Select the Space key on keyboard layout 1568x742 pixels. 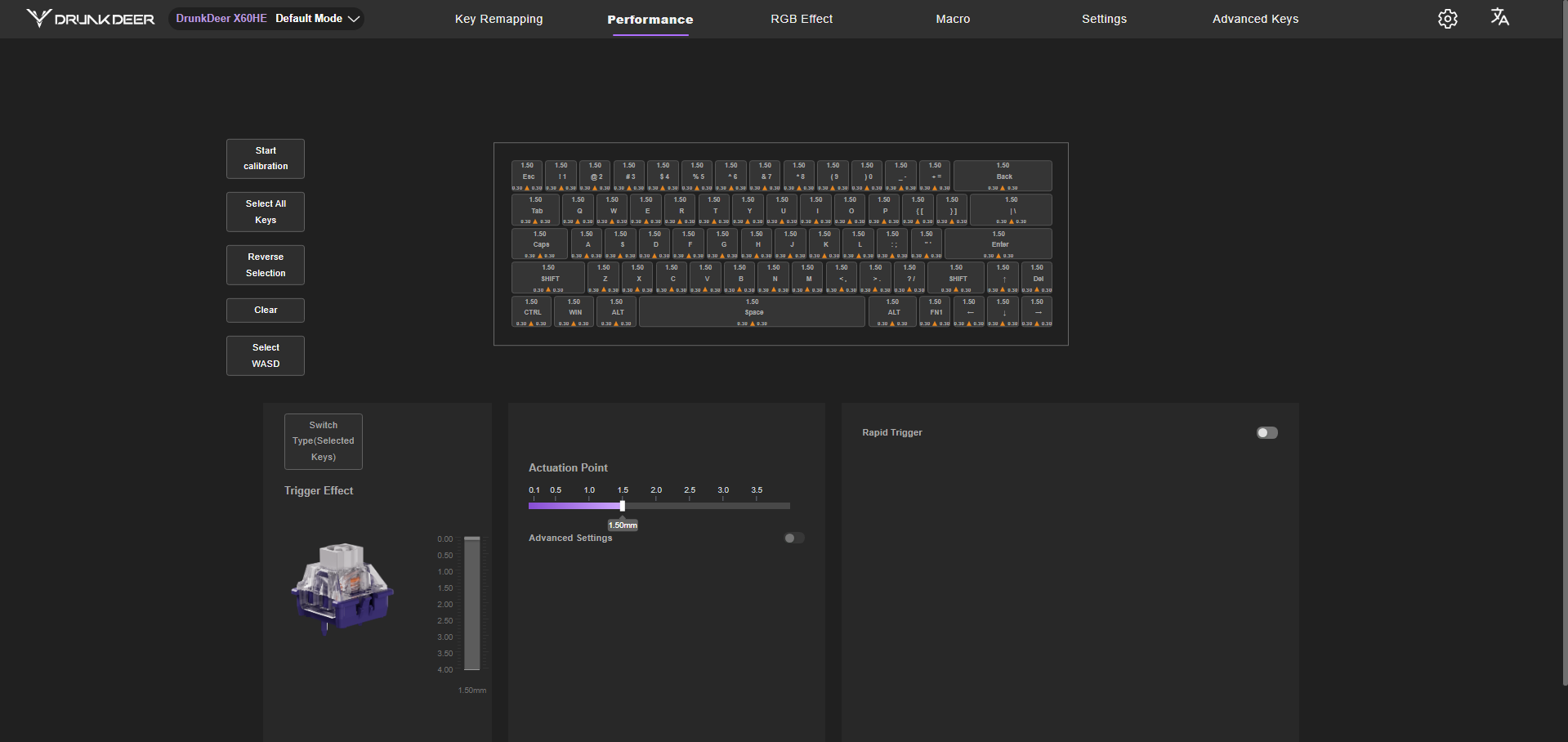(752, 311)
